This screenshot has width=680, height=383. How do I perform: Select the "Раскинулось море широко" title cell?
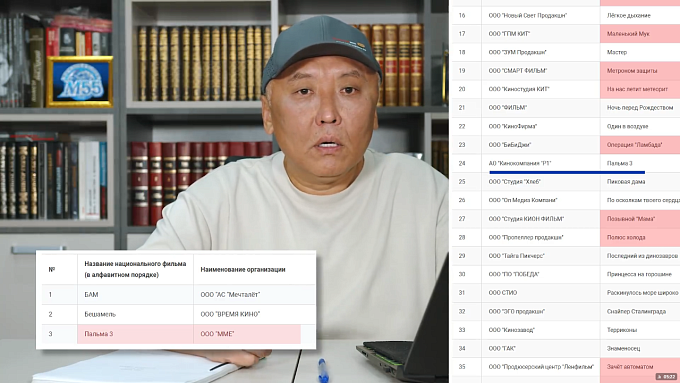click(x=640, y=293)
